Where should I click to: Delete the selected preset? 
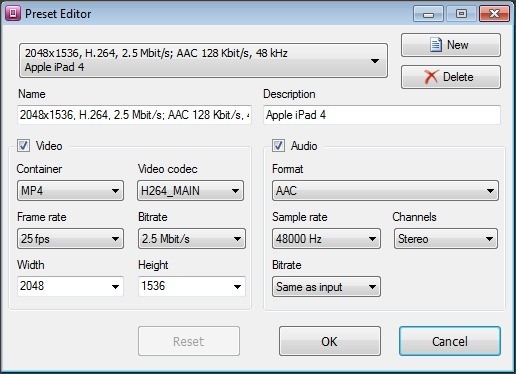coord(451,77)
